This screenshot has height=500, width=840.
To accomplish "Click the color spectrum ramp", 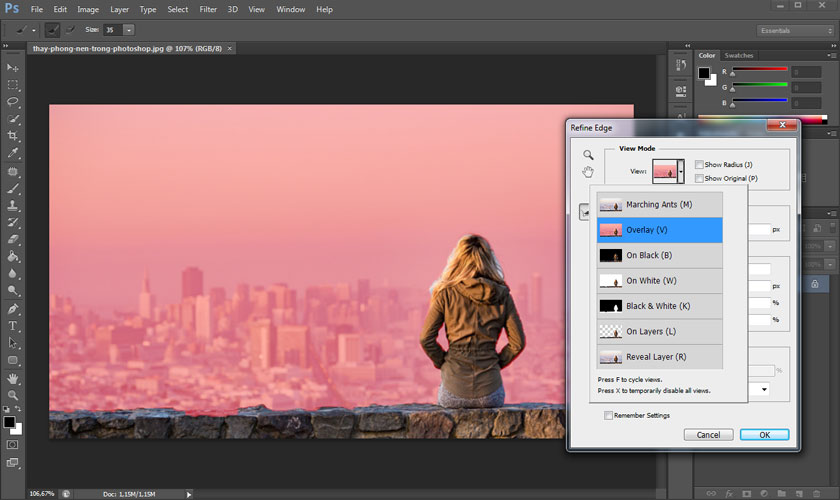I will (x=762, y=117).
